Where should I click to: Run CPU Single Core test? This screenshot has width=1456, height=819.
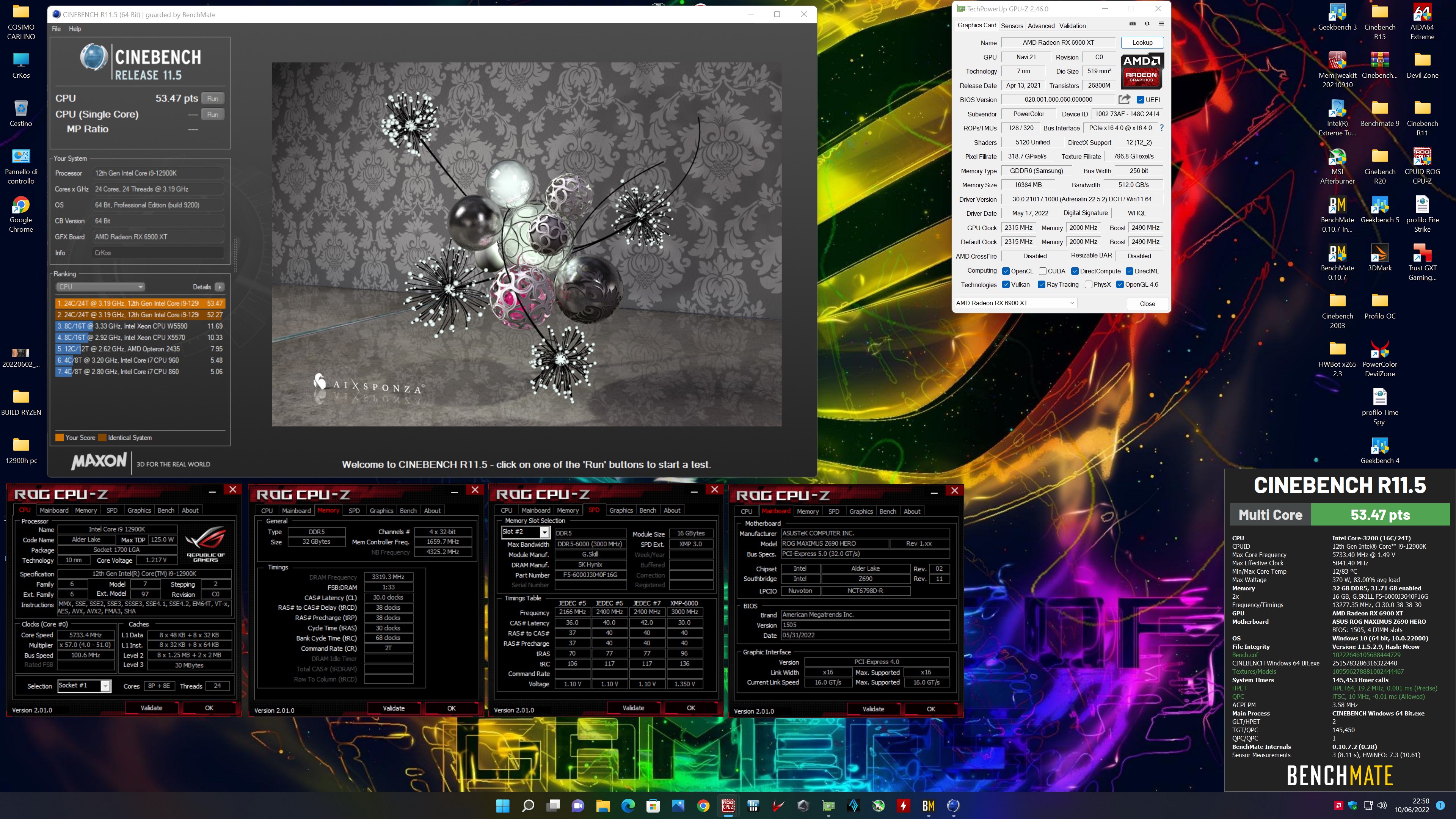212,114
